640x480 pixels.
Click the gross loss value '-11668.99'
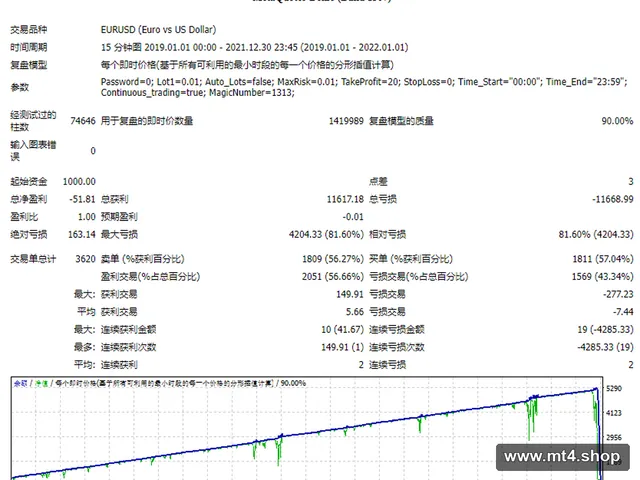coord(613,199)
